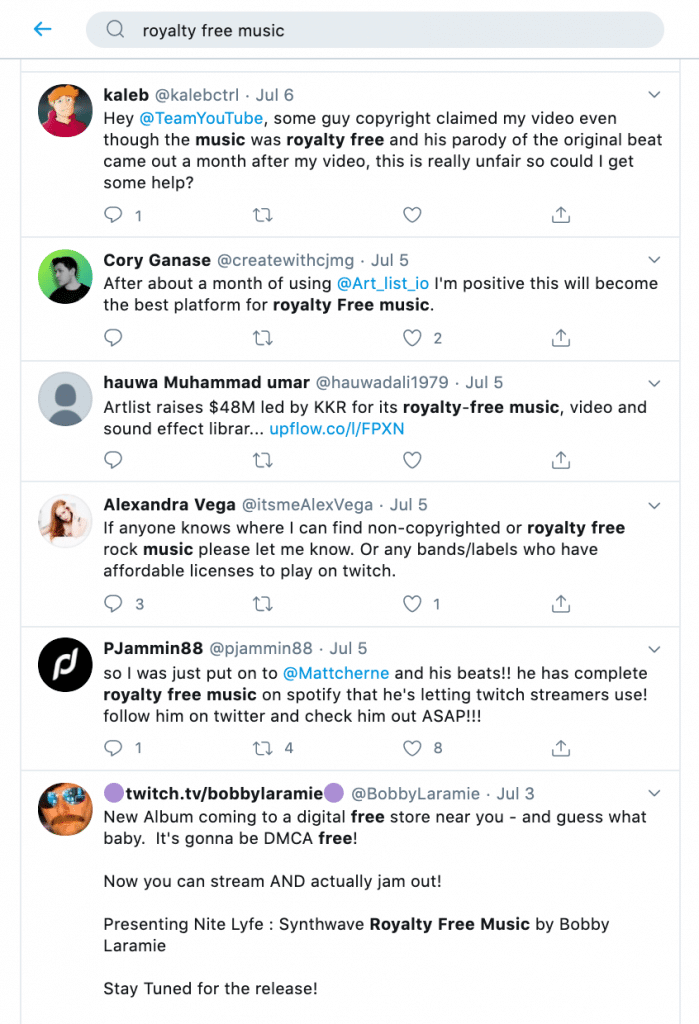Open chevron menu on bobbylaramie's tweet

pyautogui.click(x=654, y=793)
